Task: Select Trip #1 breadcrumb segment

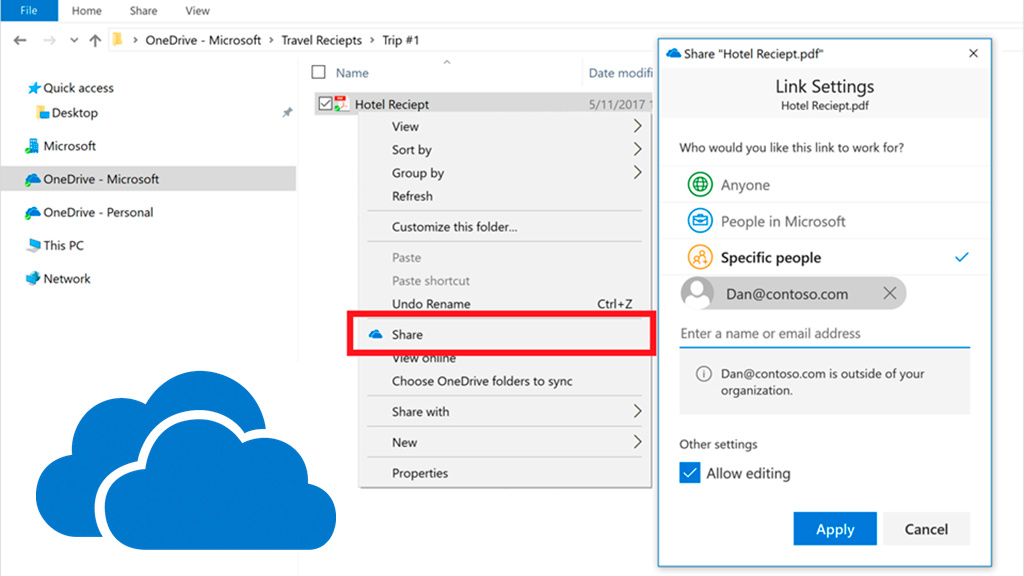Action: click(400, 40)
